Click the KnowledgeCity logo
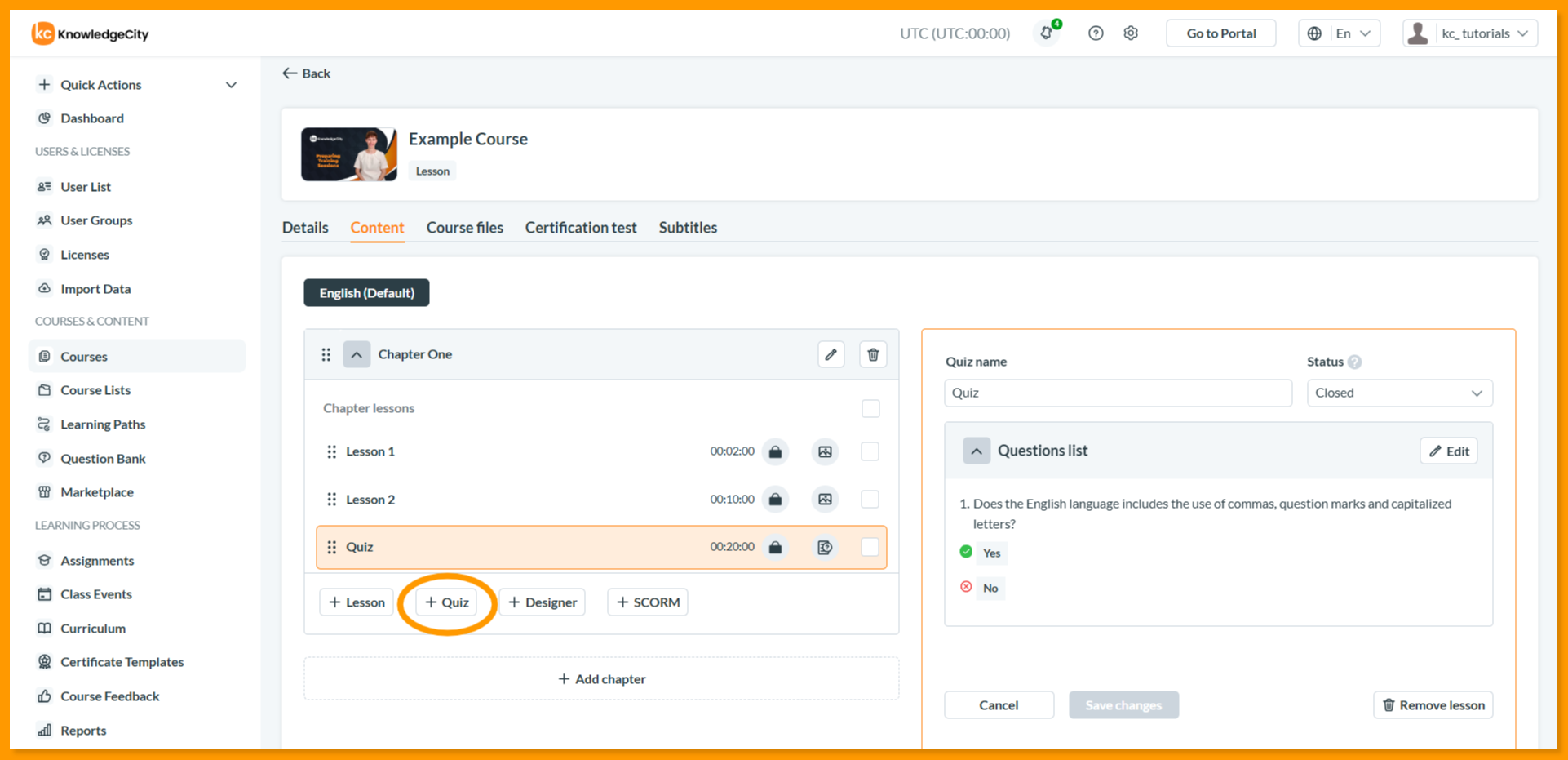The image size is (1568, 760). tap(90, 33)
